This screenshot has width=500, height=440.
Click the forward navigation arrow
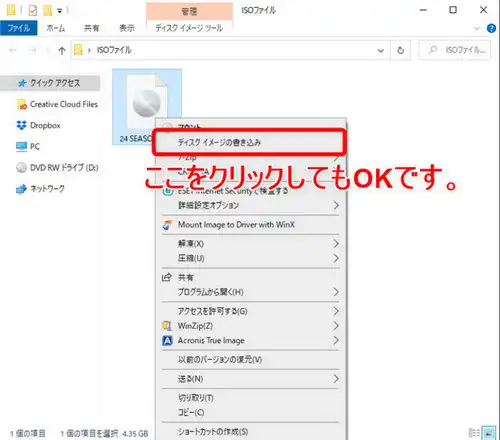[32, 50]
